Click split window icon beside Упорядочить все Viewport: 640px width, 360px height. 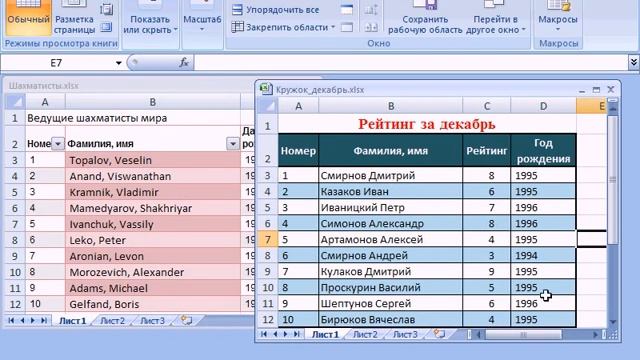[x=347, y=10]
